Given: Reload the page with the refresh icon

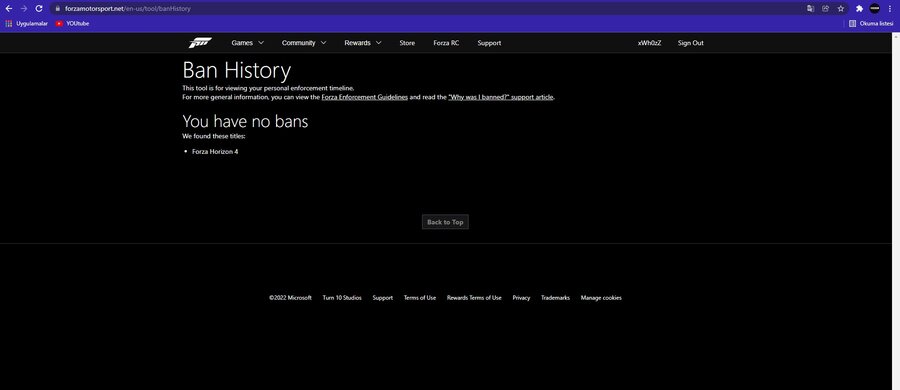Looking at the screenshot, I should click(x=39, y=9).
